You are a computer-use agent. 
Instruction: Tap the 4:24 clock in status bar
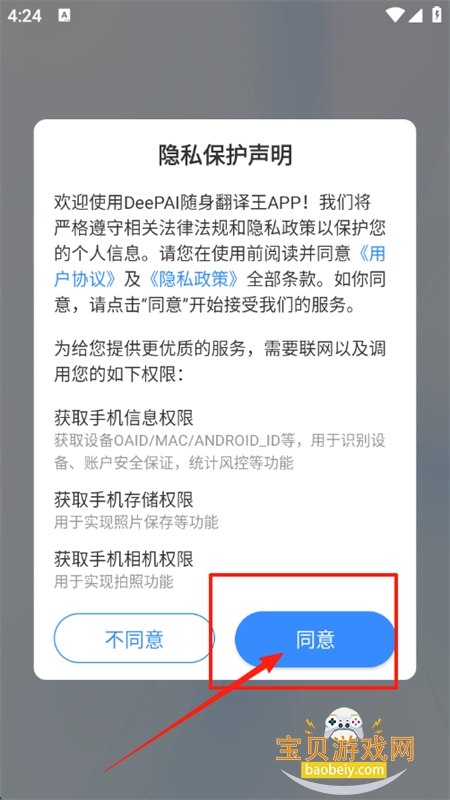point(24,16)
